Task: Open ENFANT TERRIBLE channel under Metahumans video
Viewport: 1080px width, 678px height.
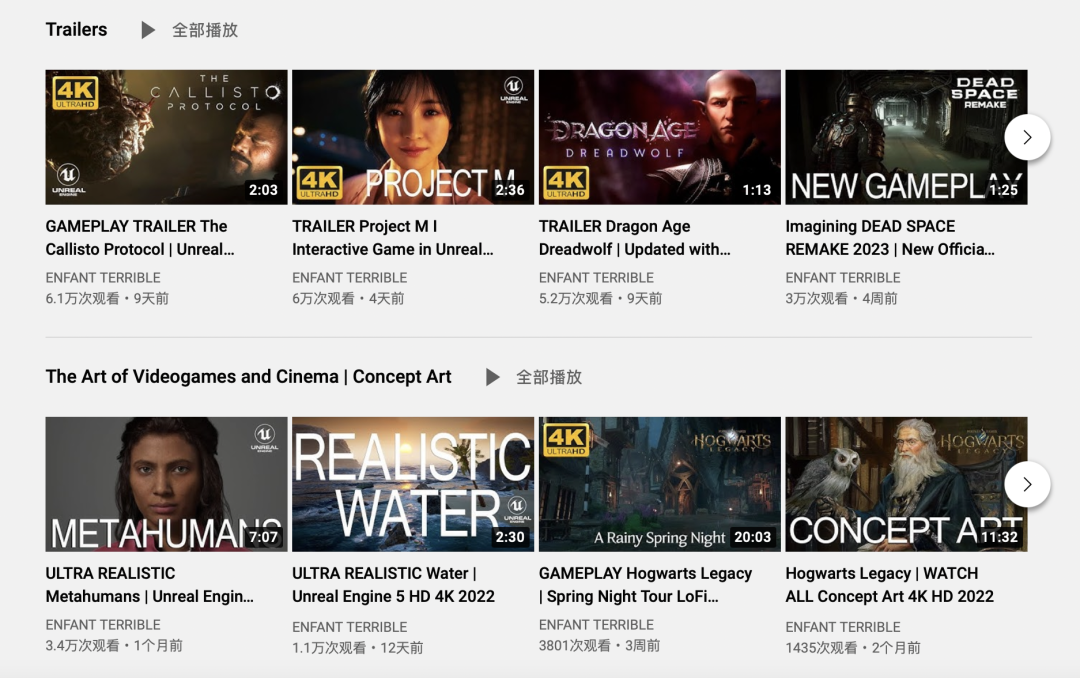Action: click(103, 625)
